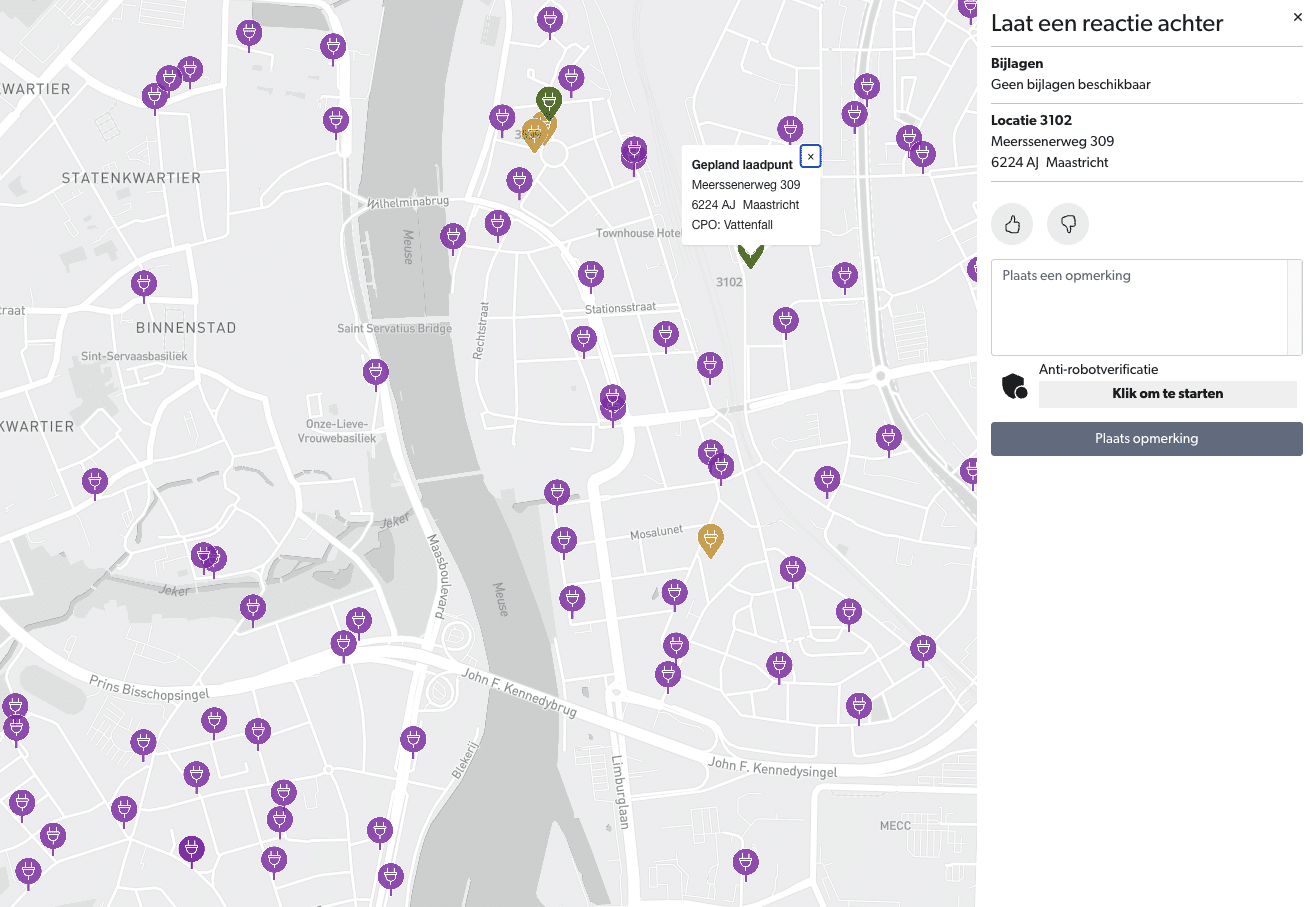The image size is (1310, 907).
Task: Click the thumbs down icon
Action: 1067,224
